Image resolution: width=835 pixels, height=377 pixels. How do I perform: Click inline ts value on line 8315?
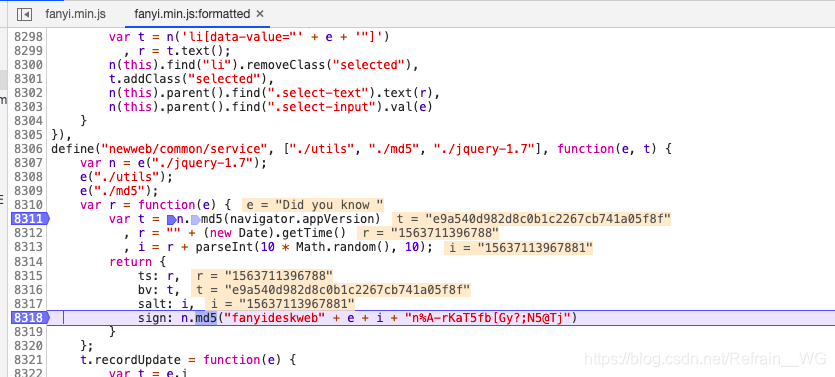[261, 276]
